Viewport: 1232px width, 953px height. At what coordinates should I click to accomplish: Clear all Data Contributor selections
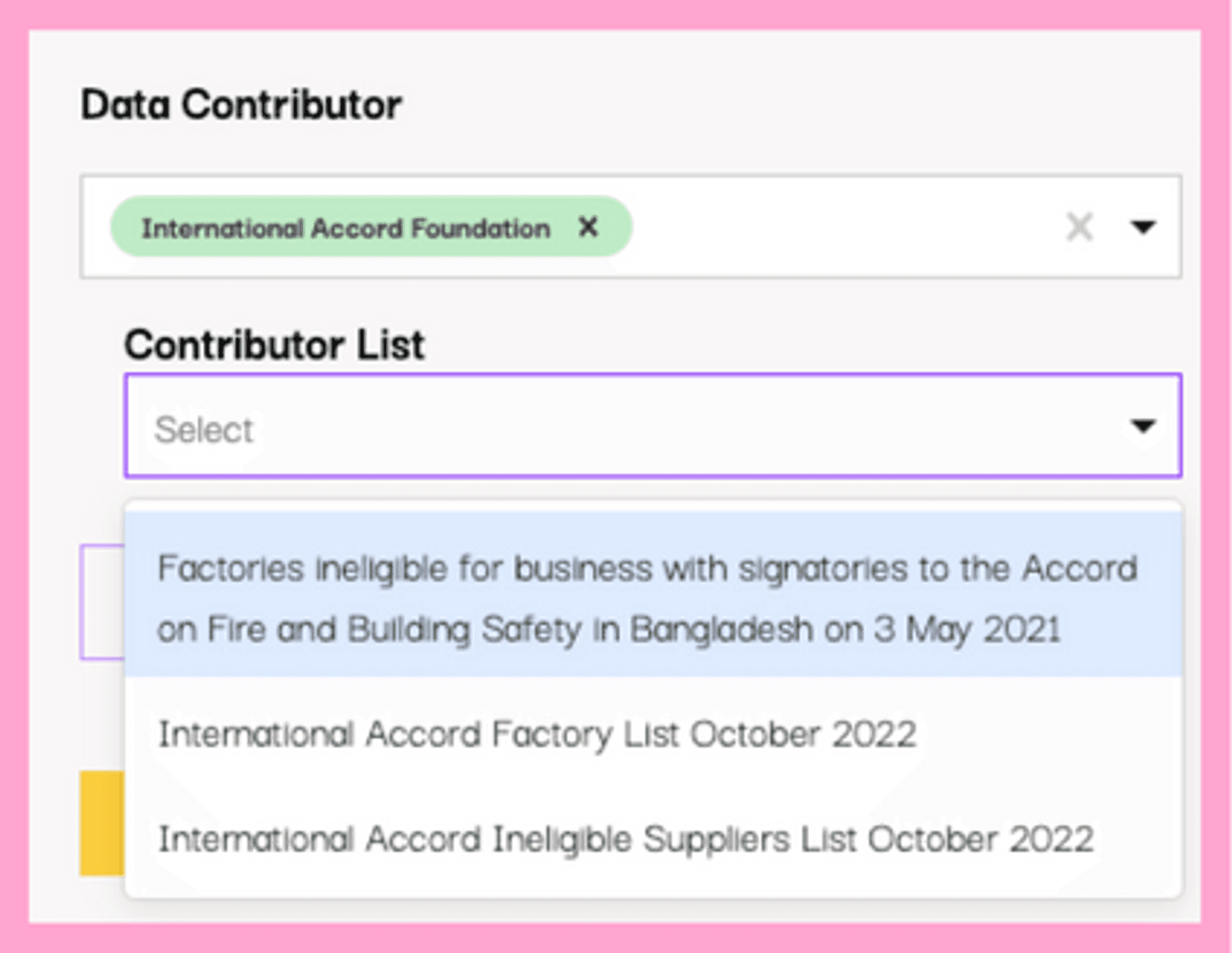tap(1079, 227)
